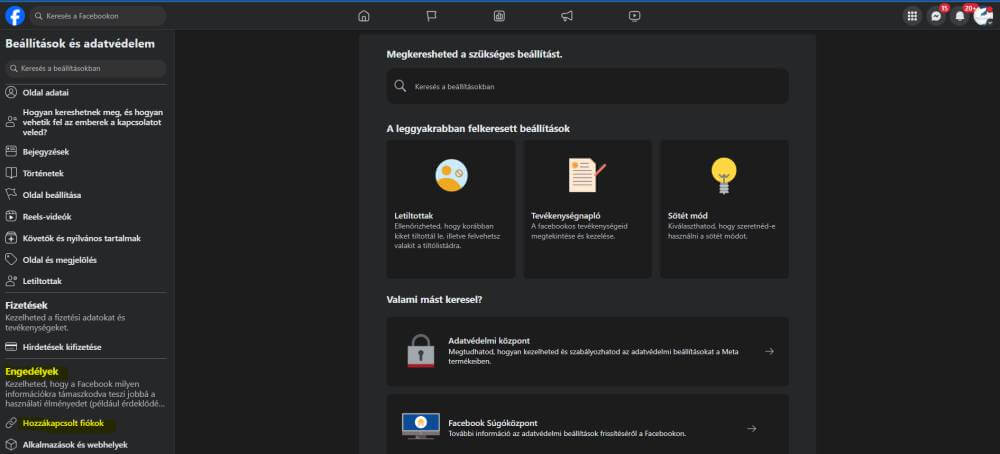
Task: Click the Alkalmazások és webhelyek cube icon
Action: tap(11, 444)
